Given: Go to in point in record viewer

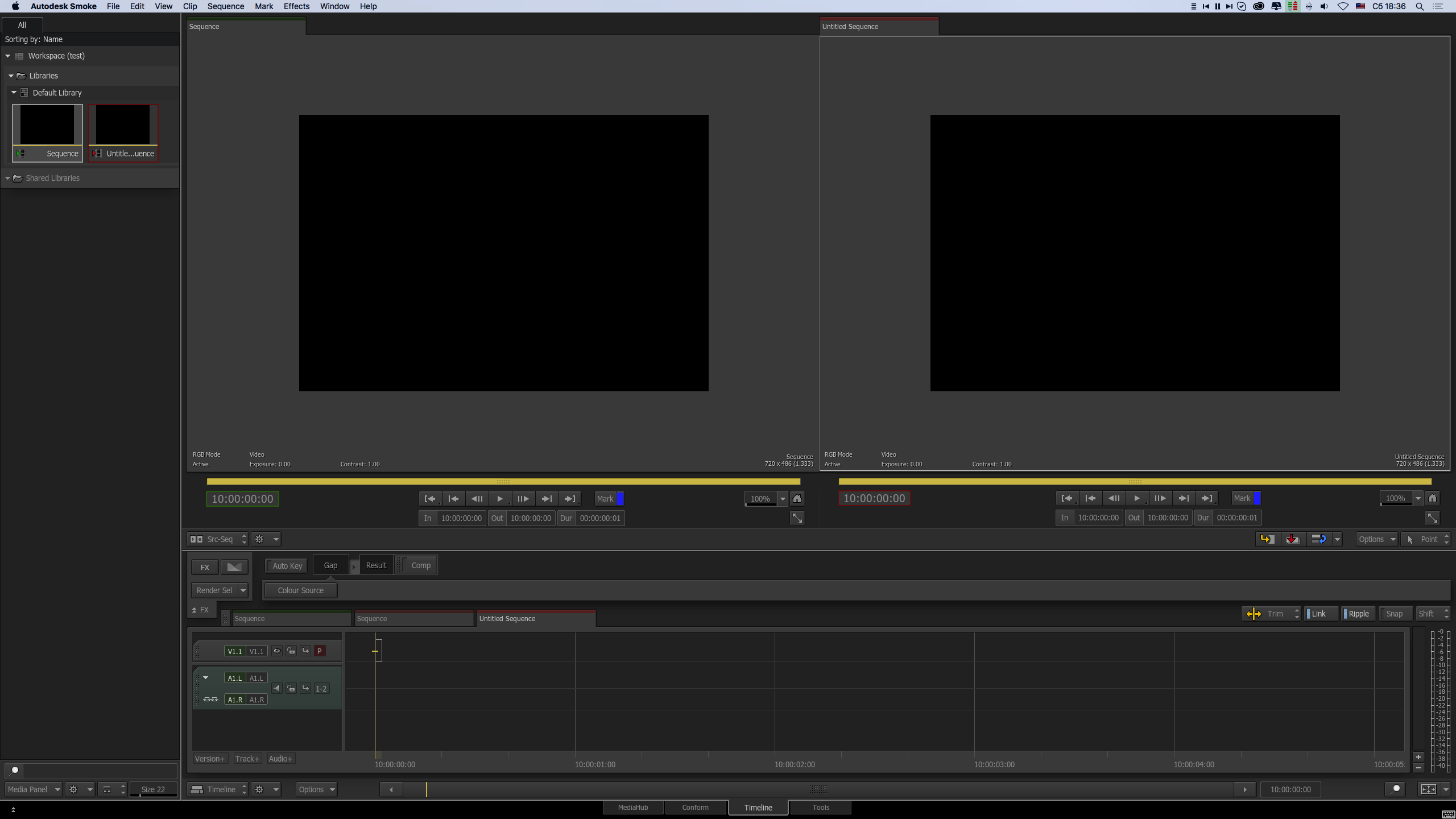Looking at the screenshot, I should click(x=1068, y=498).
